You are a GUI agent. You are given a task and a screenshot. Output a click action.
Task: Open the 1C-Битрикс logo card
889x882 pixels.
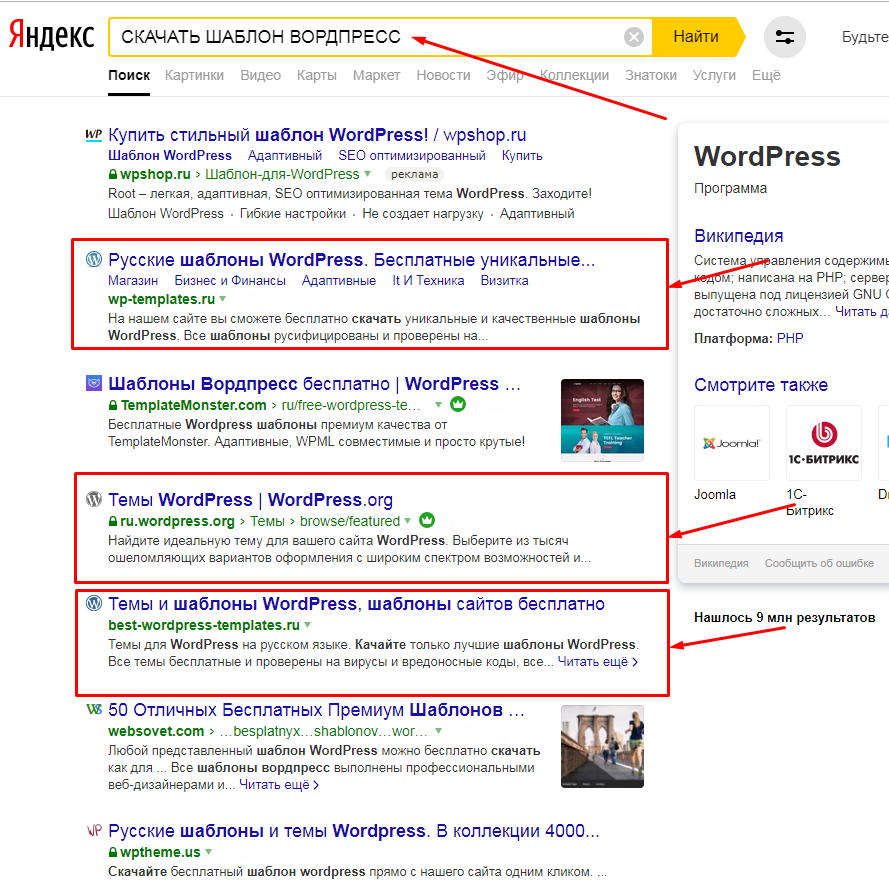click(824, 443)
